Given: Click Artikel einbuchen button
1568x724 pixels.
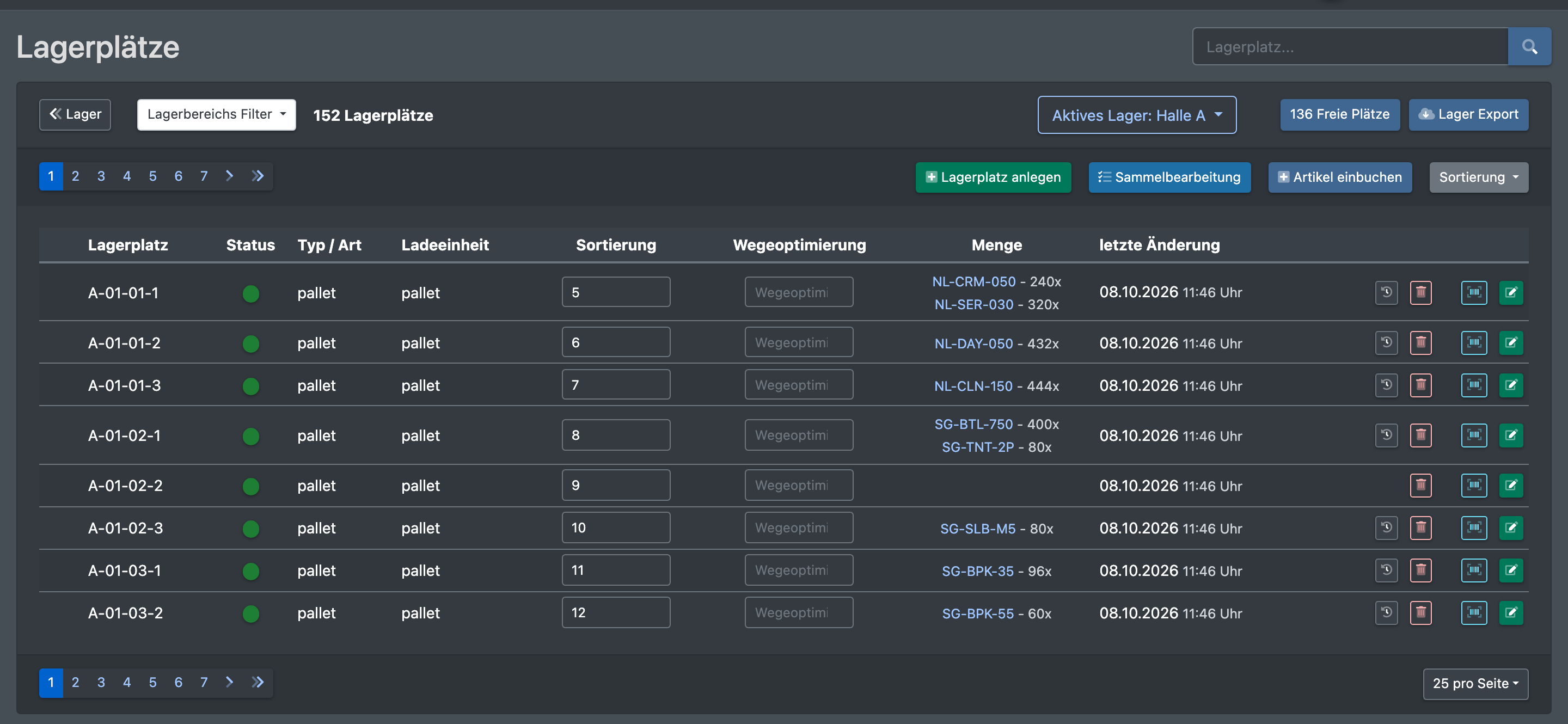Looking at the screenshot, I should point(1339,177).
